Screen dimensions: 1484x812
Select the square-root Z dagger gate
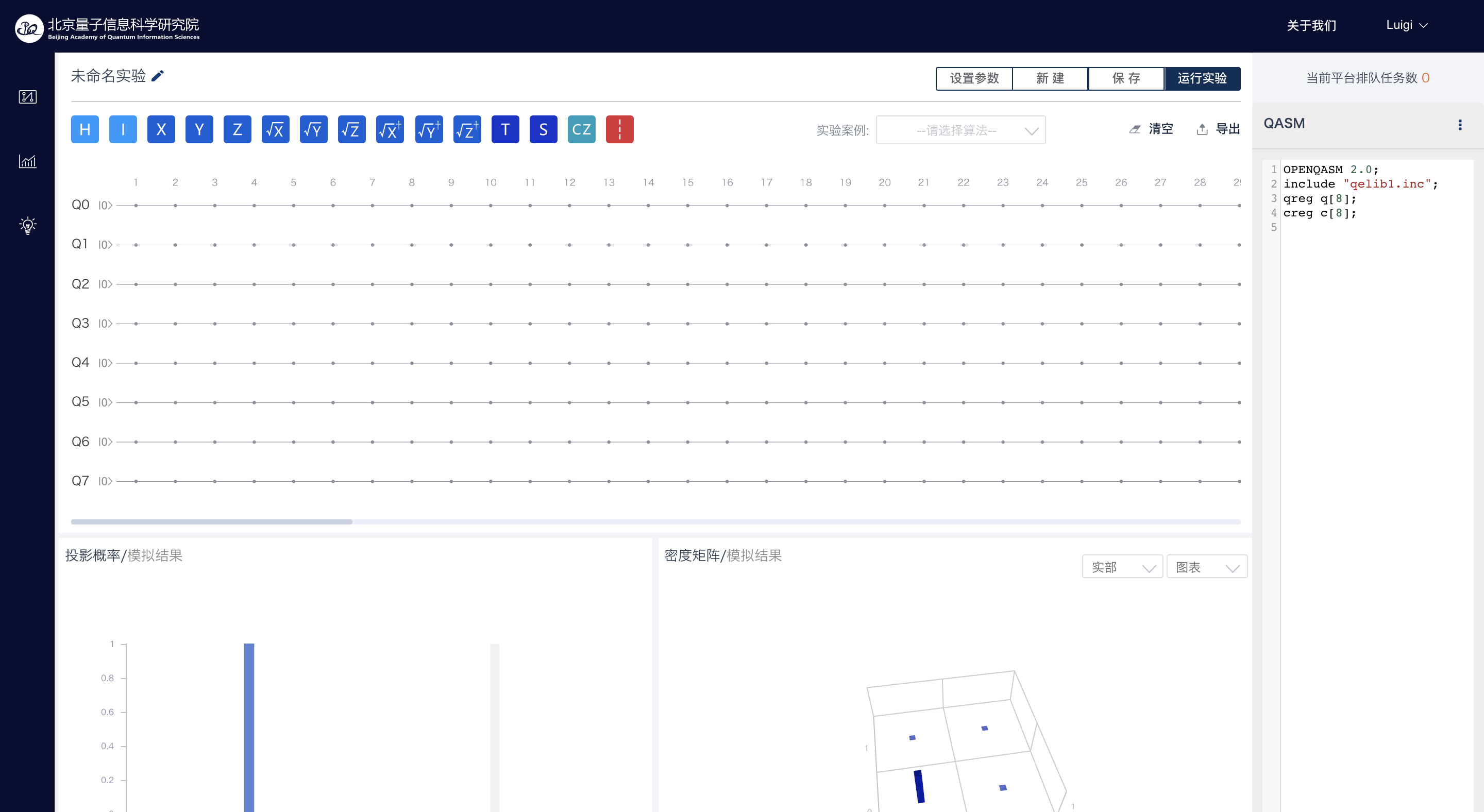point(467,129)
